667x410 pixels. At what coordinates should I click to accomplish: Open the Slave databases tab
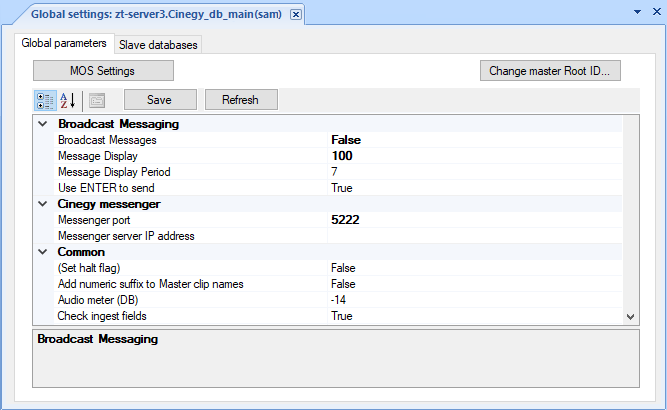(158, 45)
